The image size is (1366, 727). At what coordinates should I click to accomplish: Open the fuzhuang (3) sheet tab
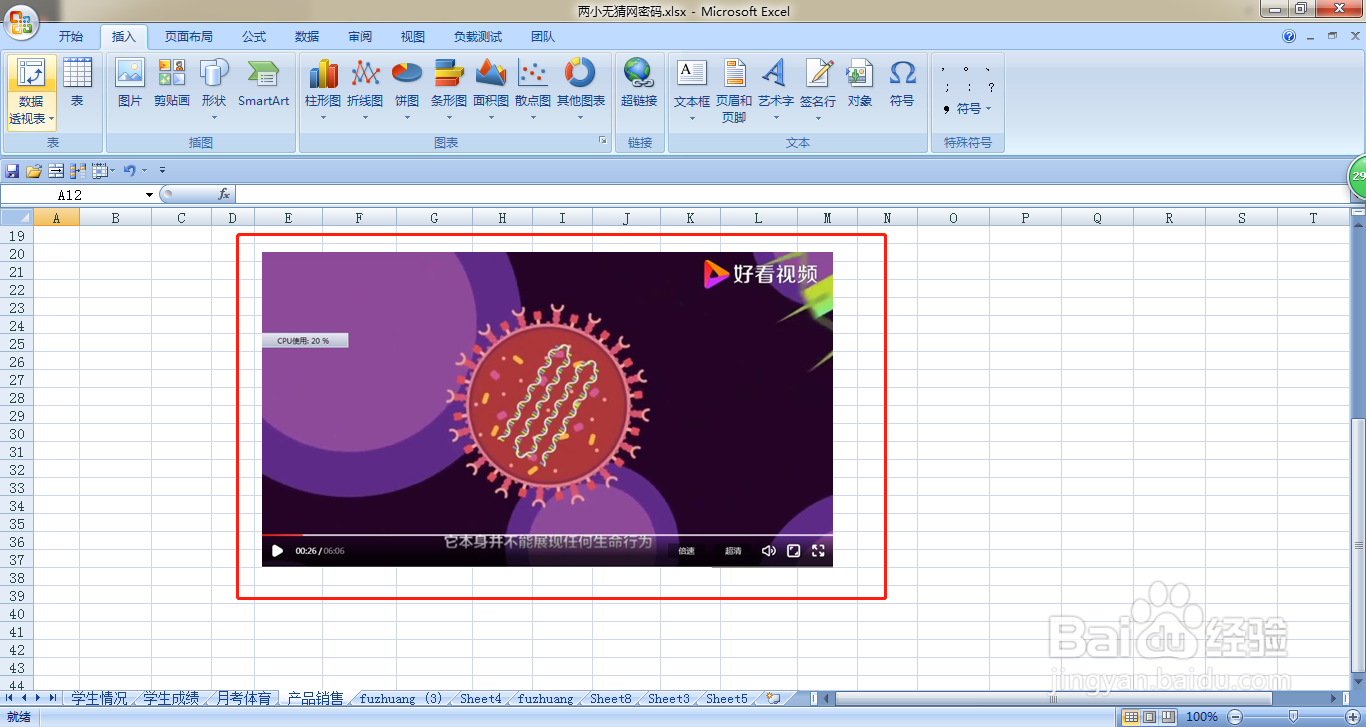(x=400, y=698)
